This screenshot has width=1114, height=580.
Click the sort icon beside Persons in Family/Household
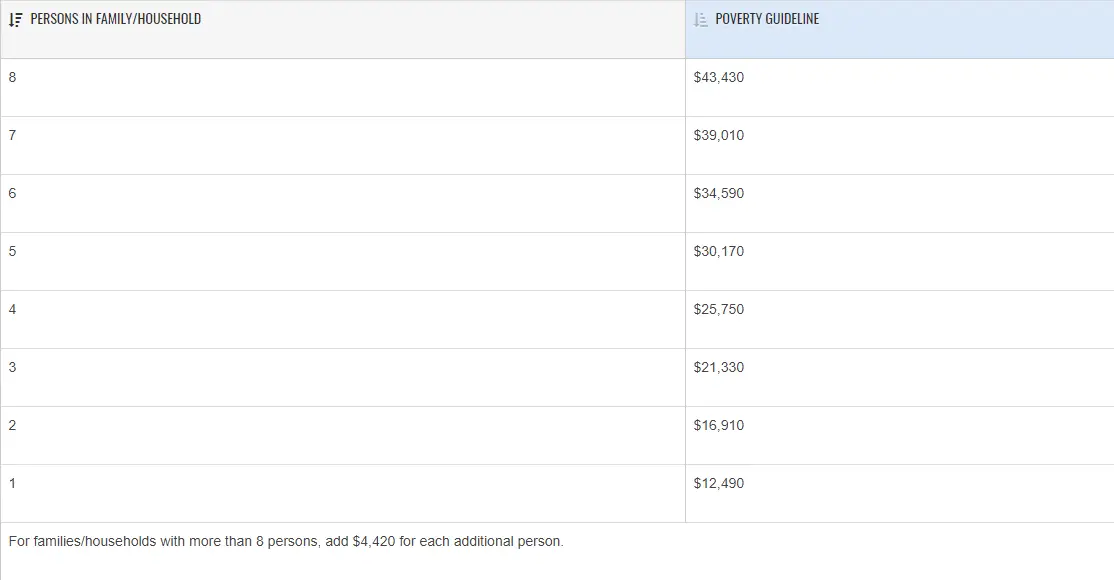(x=15, y=19)
